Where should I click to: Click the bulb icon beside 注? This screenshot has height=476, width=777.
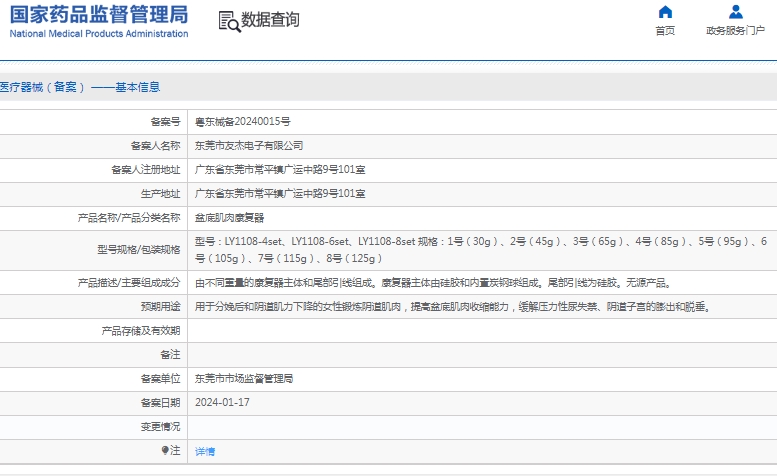[165, 450]
